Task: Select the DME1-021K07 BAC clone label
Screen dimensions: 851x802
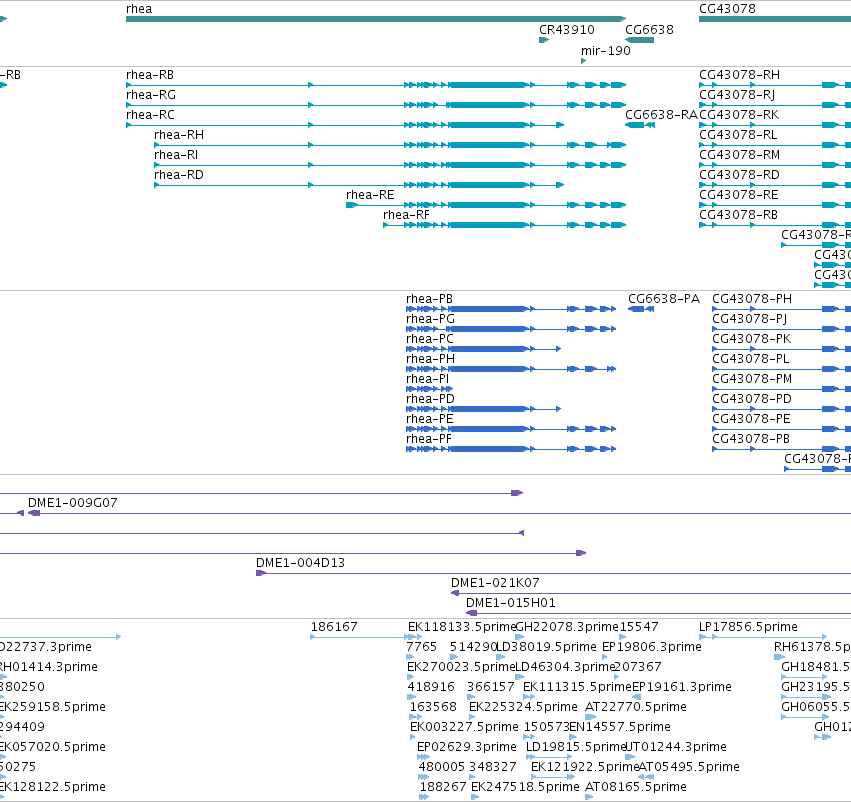Action: click(x=496, y=583)
